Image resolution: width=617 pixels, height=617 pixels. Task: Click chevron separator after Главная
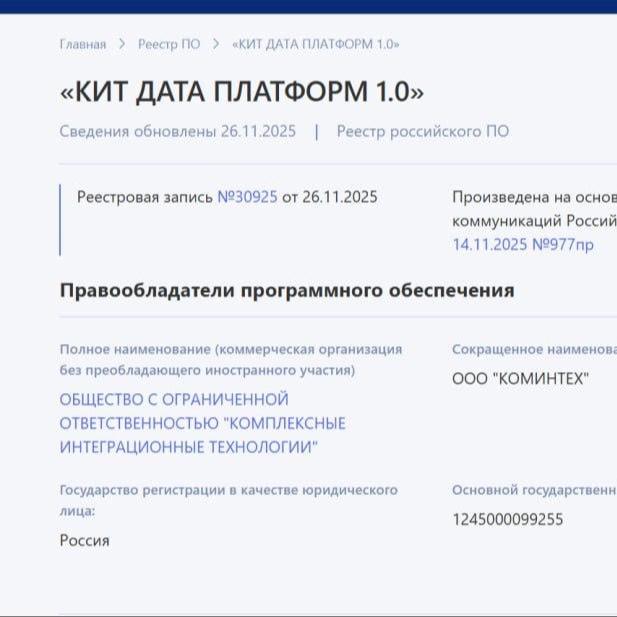coord(122,45)
